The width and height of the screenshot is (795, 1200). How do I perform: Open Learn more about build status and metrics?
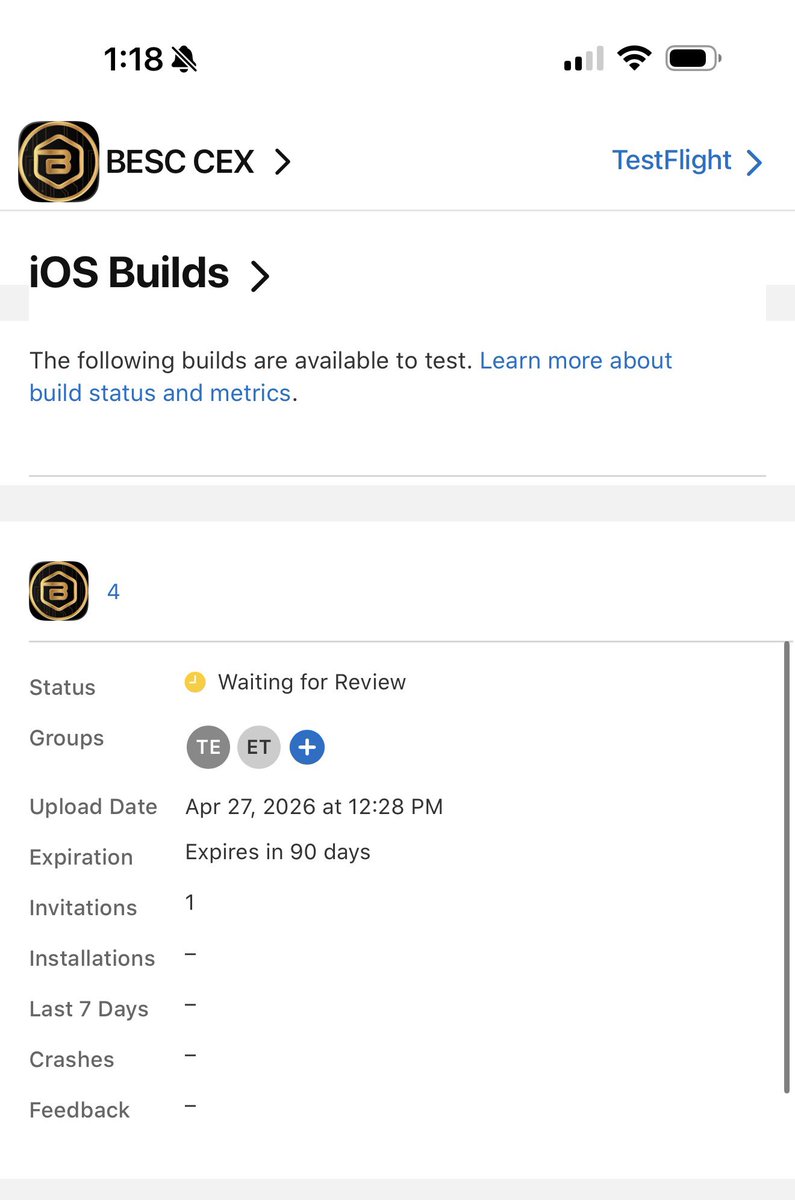coord(351,377)
